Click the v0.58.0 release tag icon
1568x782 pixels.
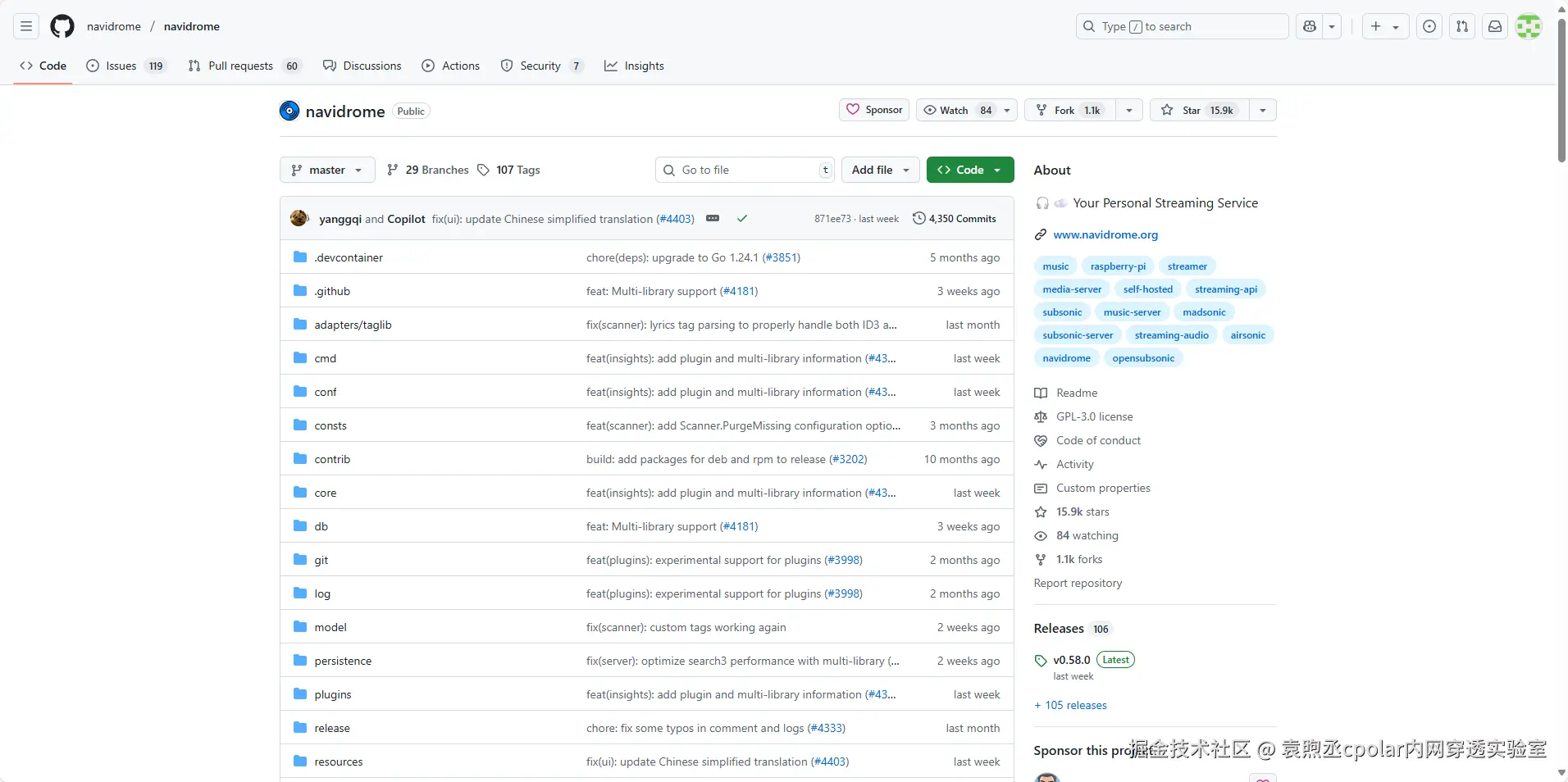[1041, 661]
